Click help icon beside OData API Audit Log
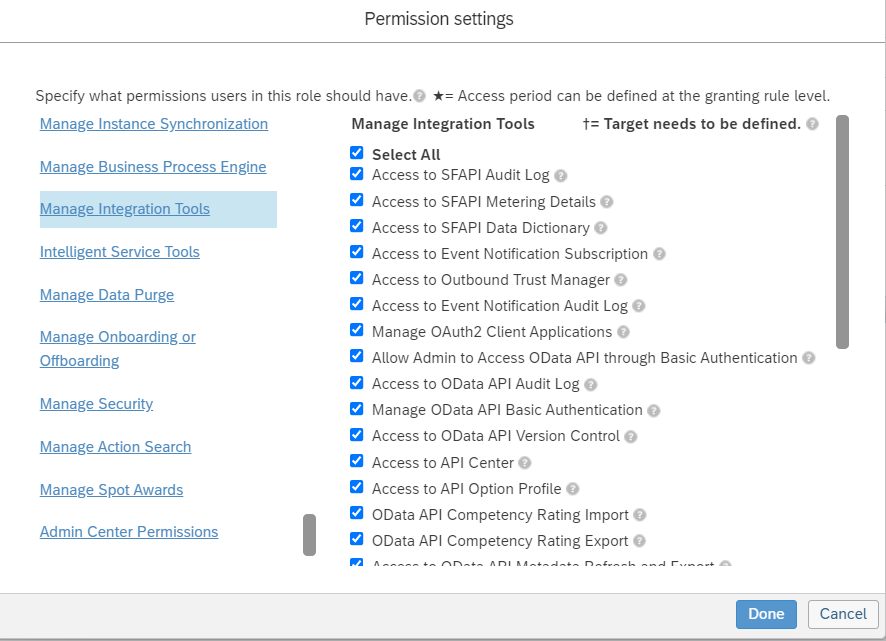 [x=590, y=384]
